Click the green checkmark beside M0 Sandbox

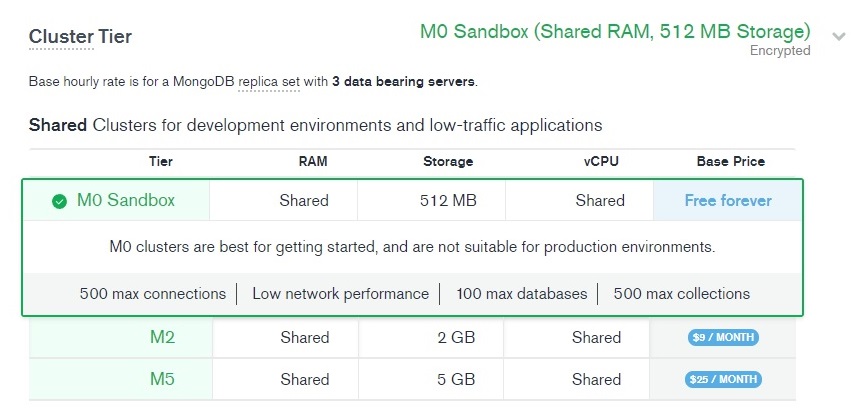[x=59, y=201]
